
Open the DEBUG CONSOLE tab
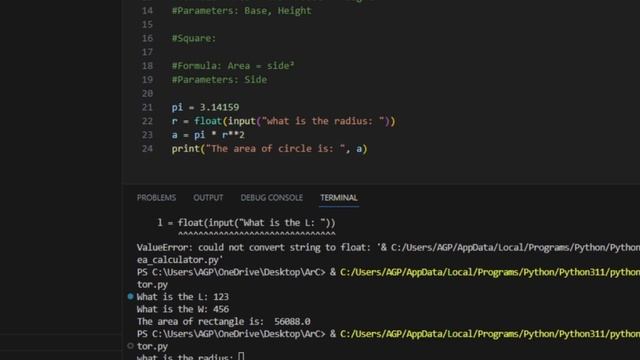point(271,198)
